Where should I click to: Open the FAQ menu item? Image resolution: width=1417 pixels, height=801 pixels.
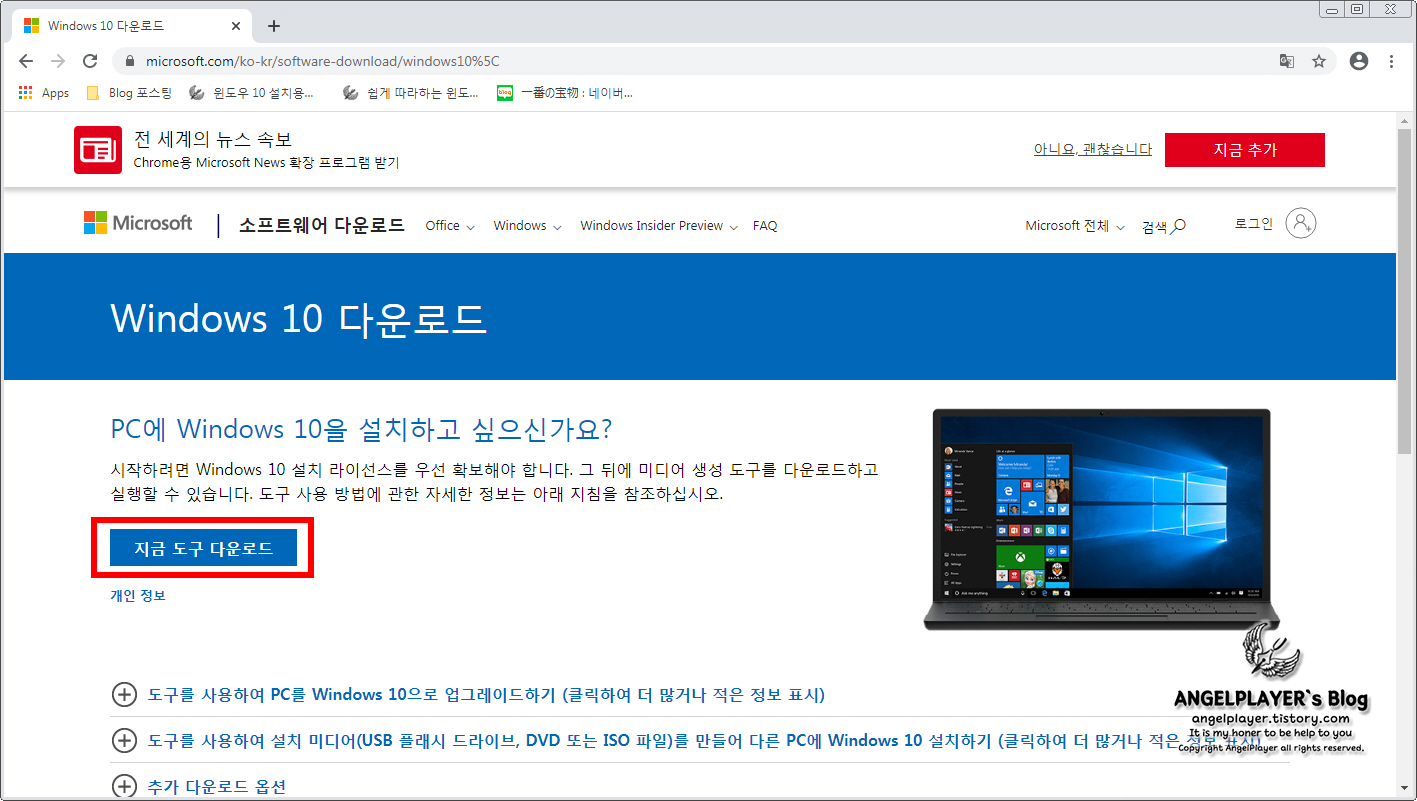coord(765,226)
